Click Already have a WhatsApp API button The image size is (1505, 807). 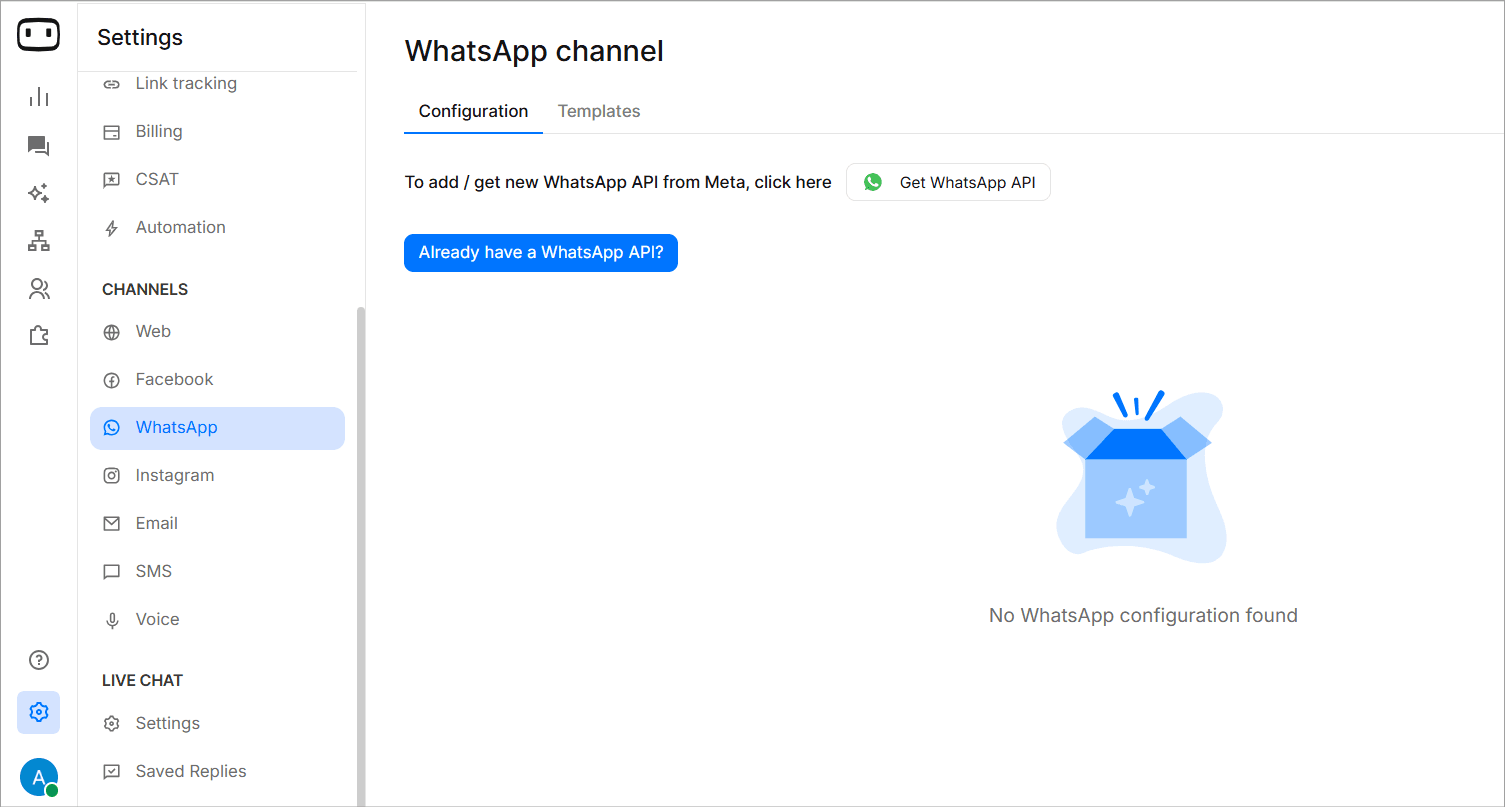point(541,253)
